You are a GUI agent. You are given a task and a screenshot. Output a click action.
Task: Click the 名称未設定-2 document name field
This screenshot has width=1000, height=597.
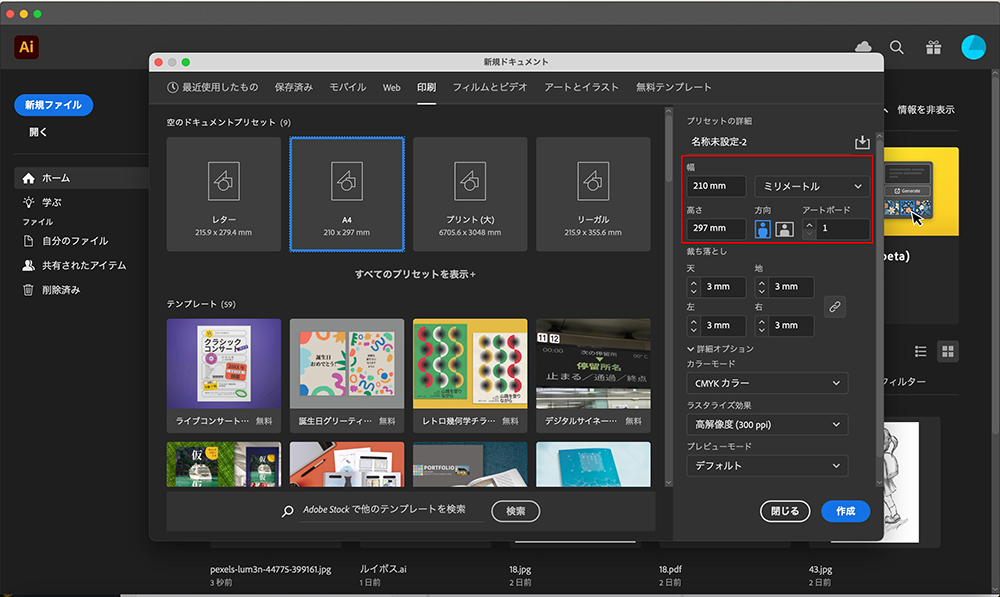click(768, 142)
